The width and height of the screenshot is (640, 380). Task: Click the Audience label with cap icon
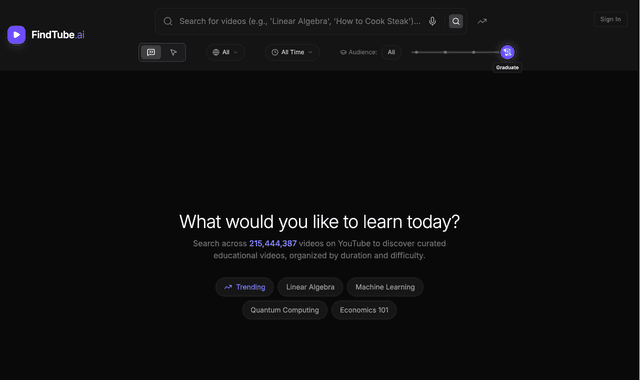[x=358, y=52]
